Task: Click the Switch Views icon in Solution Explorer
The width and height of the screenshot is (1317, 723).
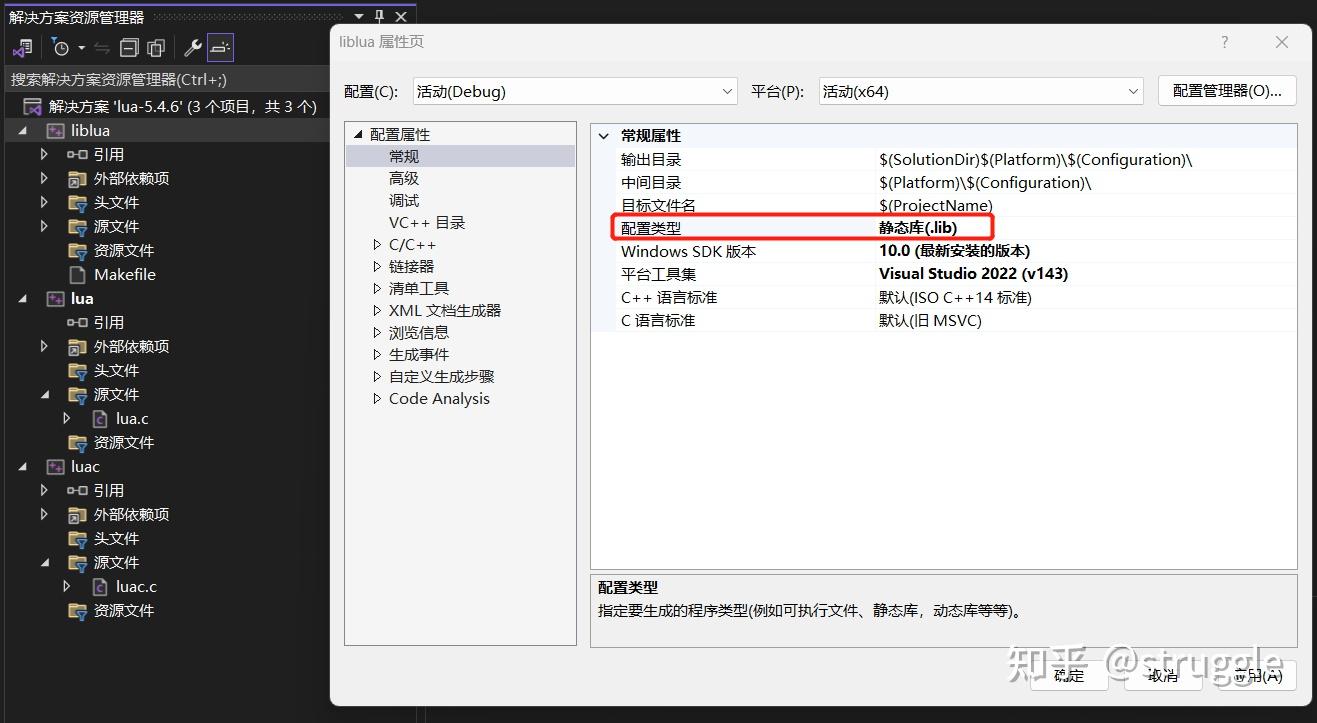Action: 22,47
